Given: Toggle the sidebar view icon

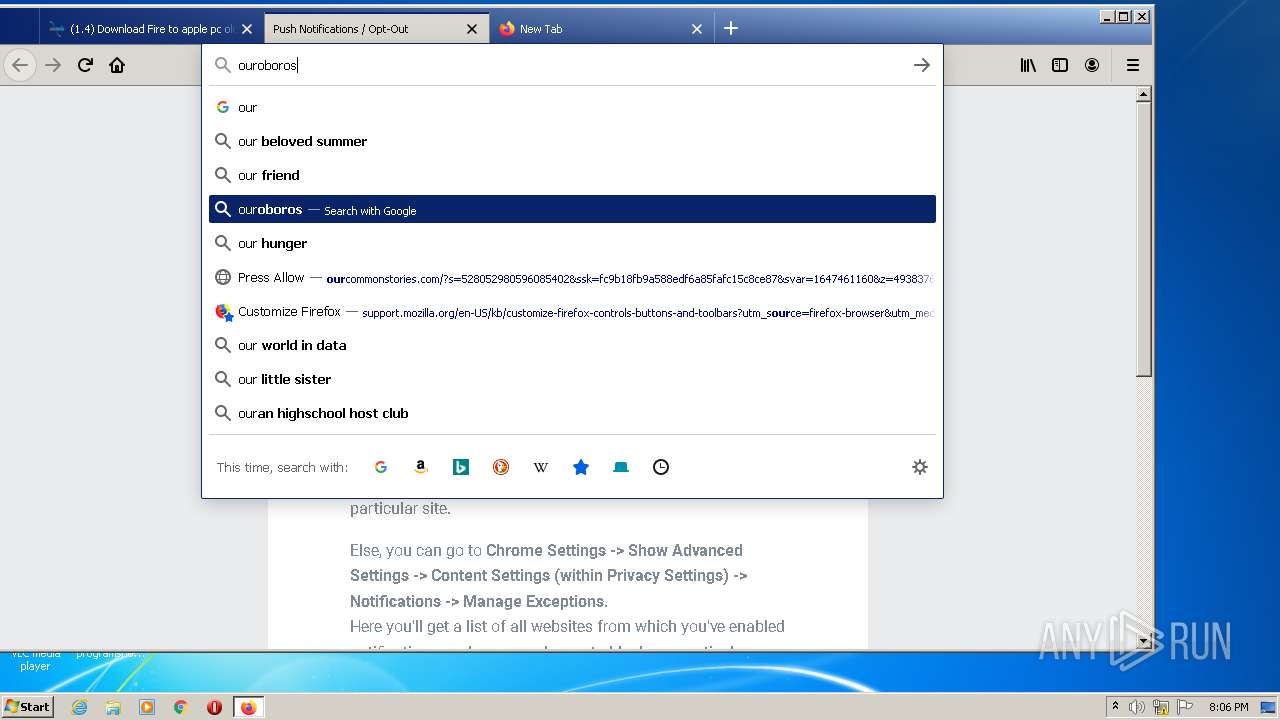Looking at the screenshot, I should tap(1060, 65).
